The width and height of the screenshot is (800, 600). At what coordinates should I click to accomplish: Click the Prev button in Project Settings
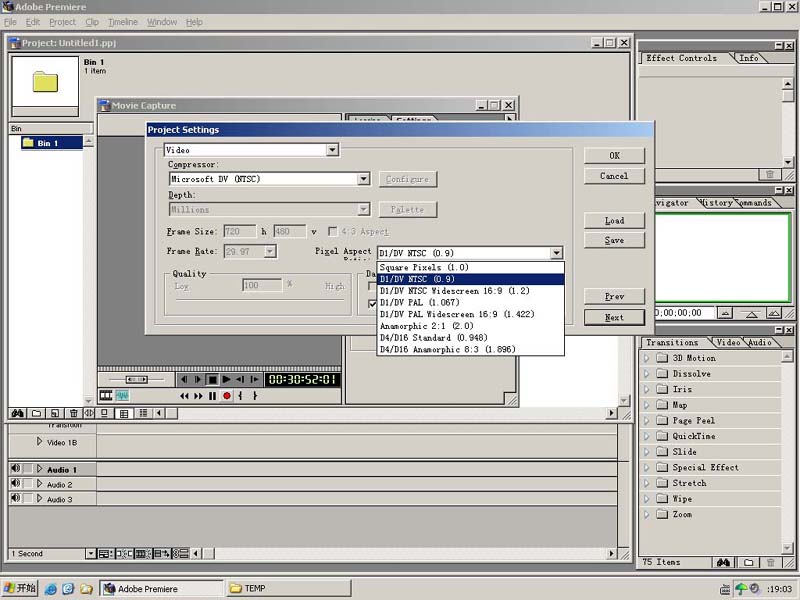tap(614, 296)
